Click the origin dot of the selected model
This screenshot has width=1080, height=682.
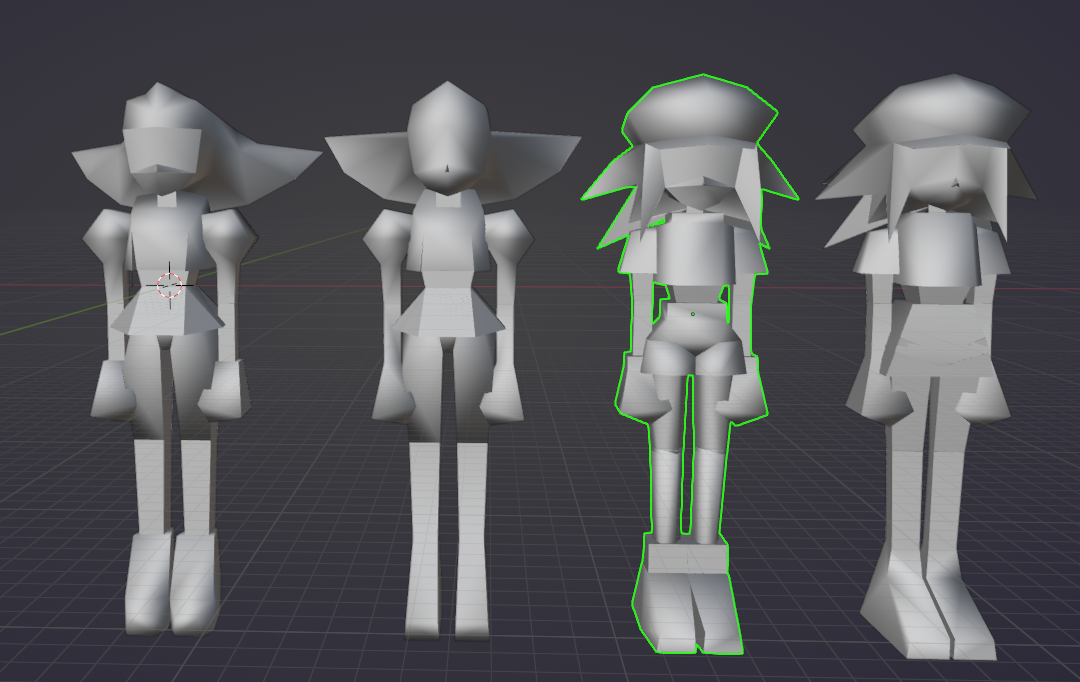(693, 314)
